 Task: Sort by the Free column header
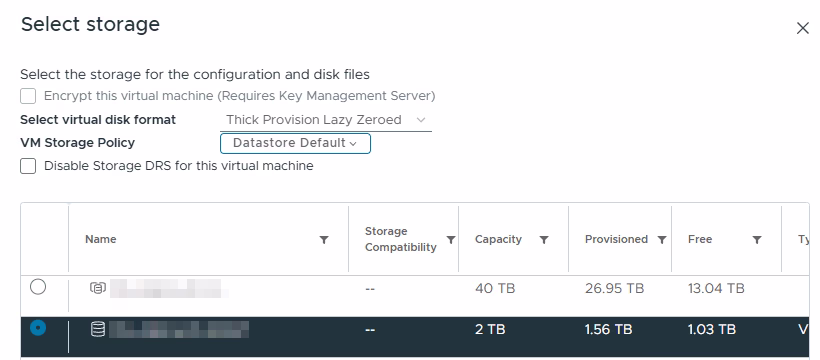(700, 239)
